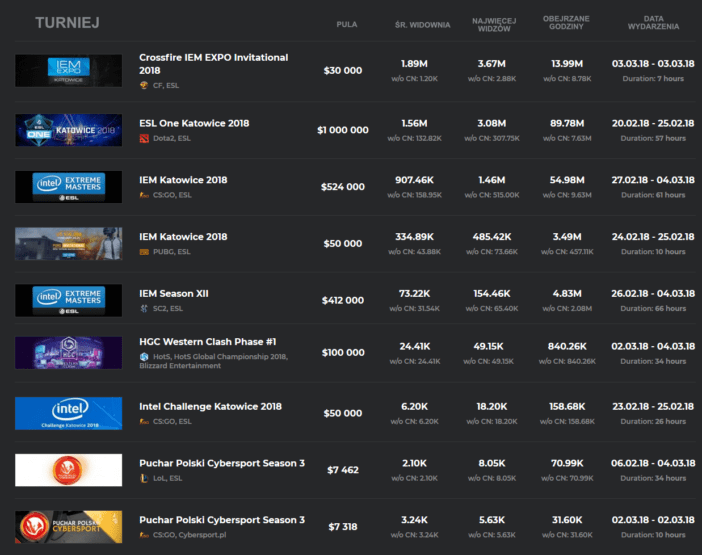Screen dimensions: 702x555
Task: Sort by ŚR. WIDOWNIA column header
Action: pos(422,25)
